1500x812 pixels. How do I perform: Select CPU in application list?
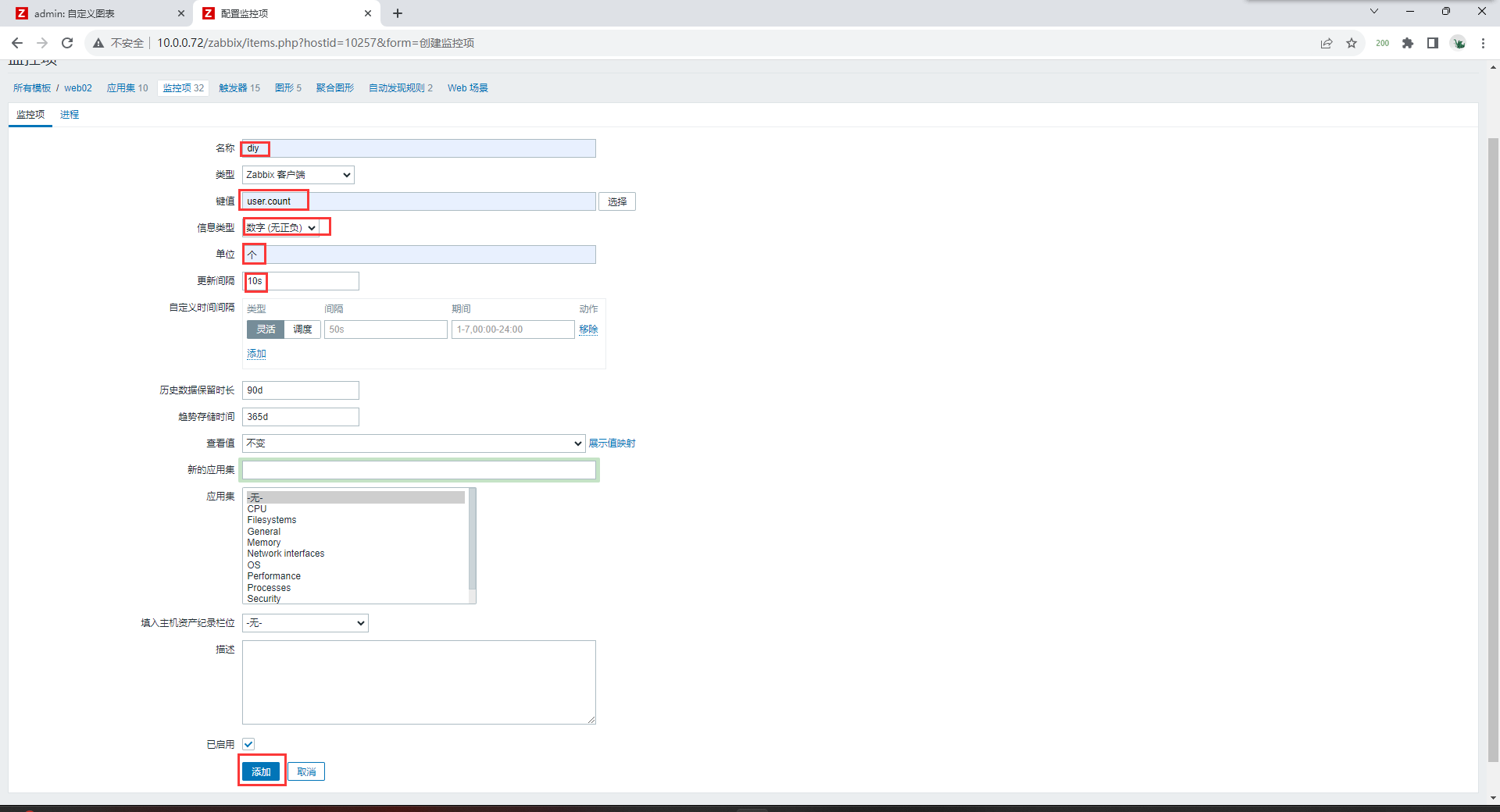click(x=355, y=509)
